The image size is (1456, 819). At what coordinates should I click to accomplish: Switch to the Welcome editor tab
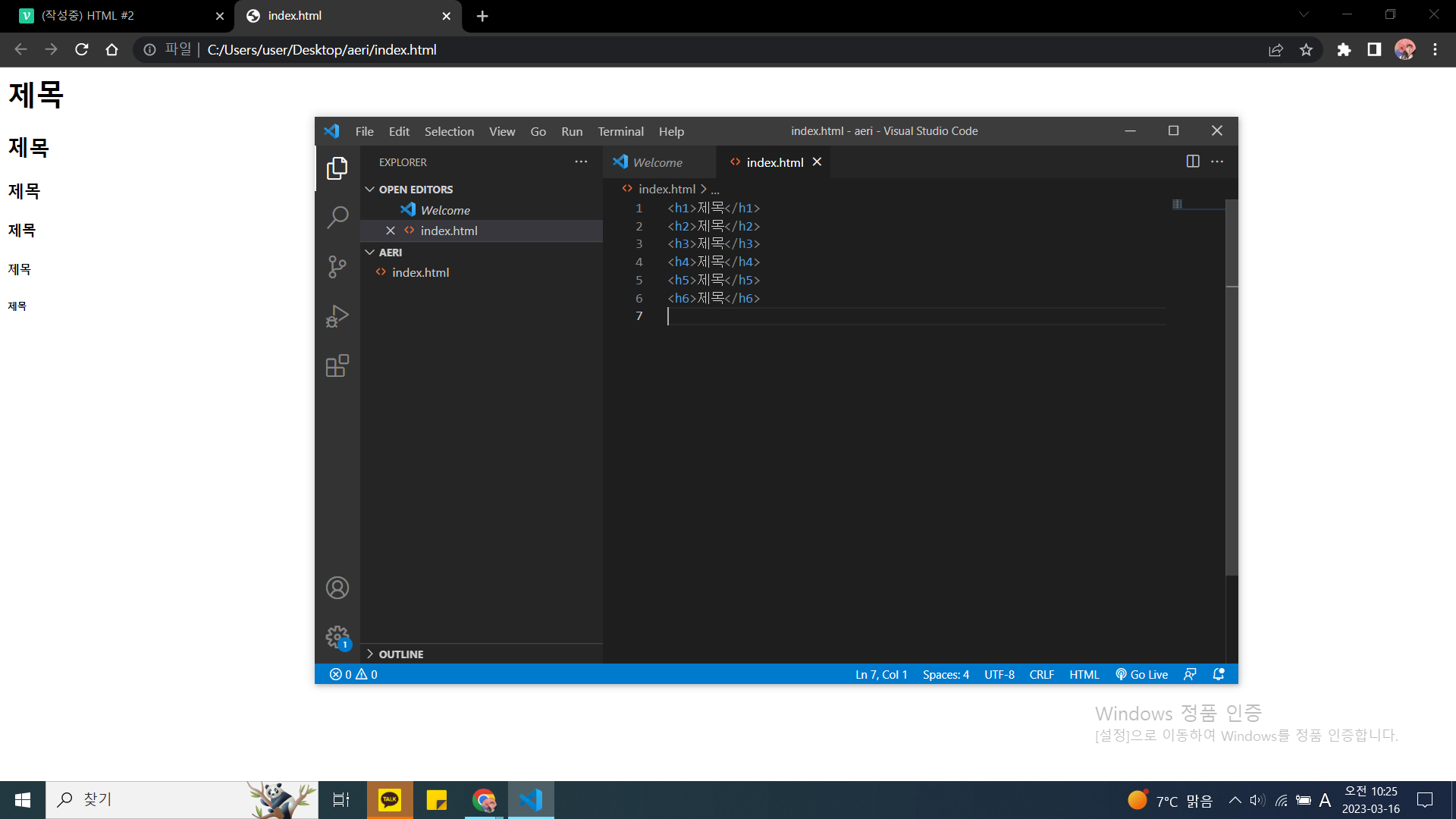point(657,162)
